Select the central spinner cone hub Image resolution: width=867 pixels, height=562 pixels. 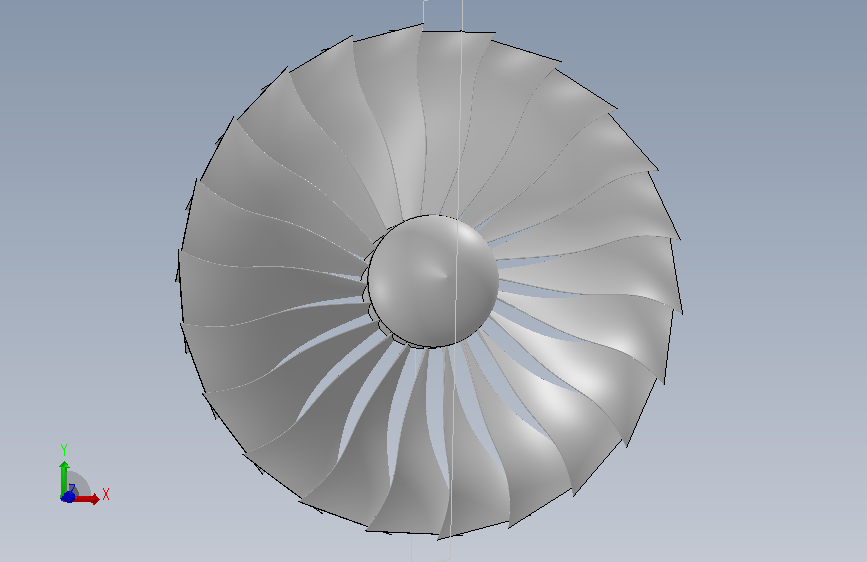tap(433, 282)
